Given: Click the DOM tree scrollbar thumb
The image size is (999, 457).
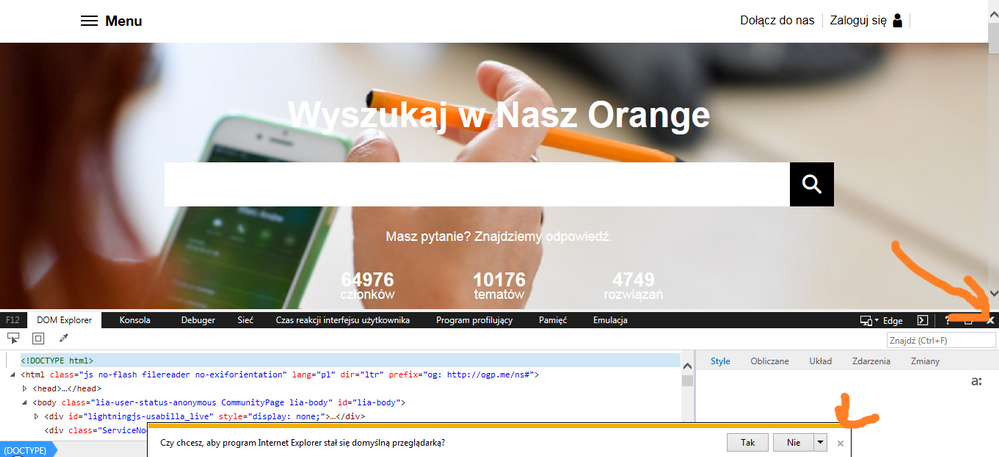Looking at the screenshot, I should (687, 381).
